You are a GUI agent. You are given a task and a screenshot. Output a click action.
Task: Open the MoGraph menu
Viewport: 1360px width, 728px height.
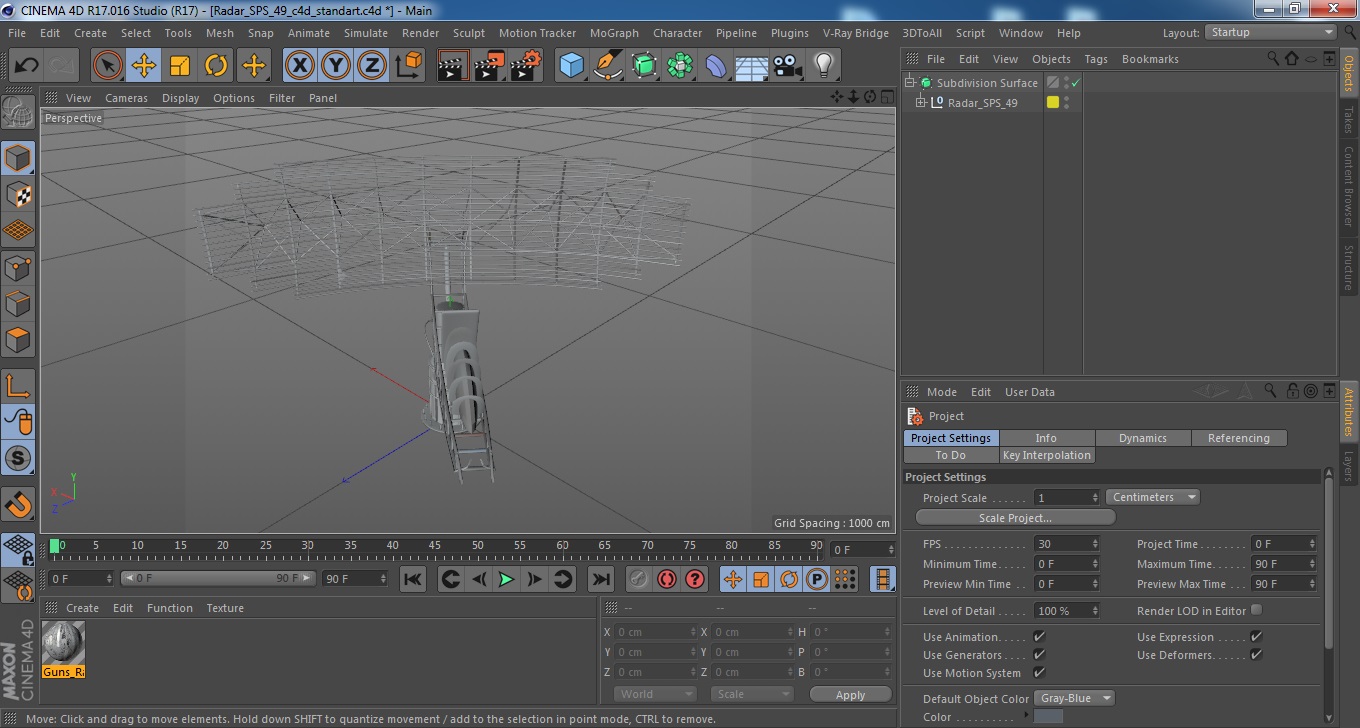pyautogui.click(x=615, y=33)
